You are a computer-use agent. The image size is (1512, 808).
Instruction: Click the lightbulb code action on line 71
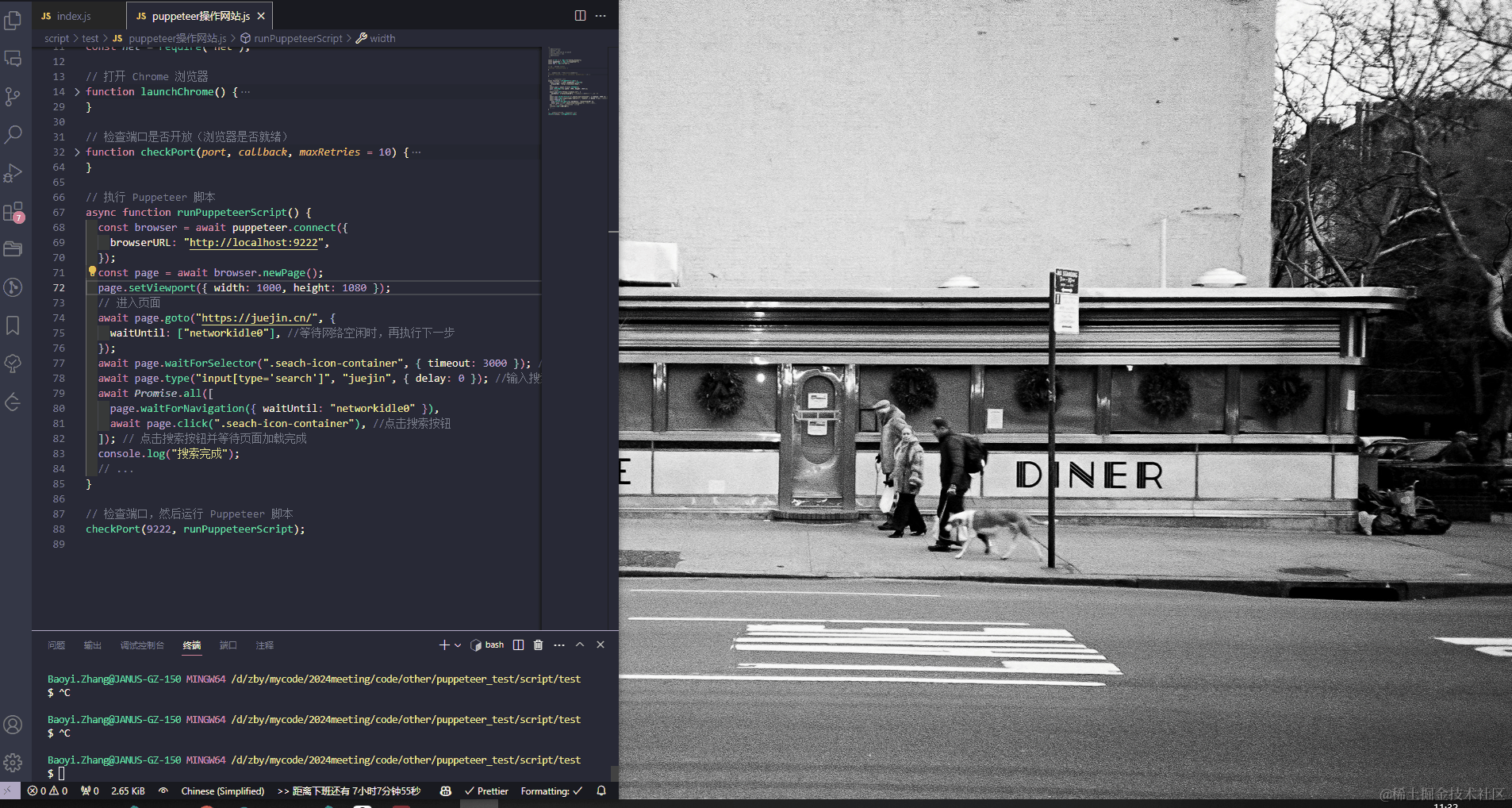tap(92, 271)
